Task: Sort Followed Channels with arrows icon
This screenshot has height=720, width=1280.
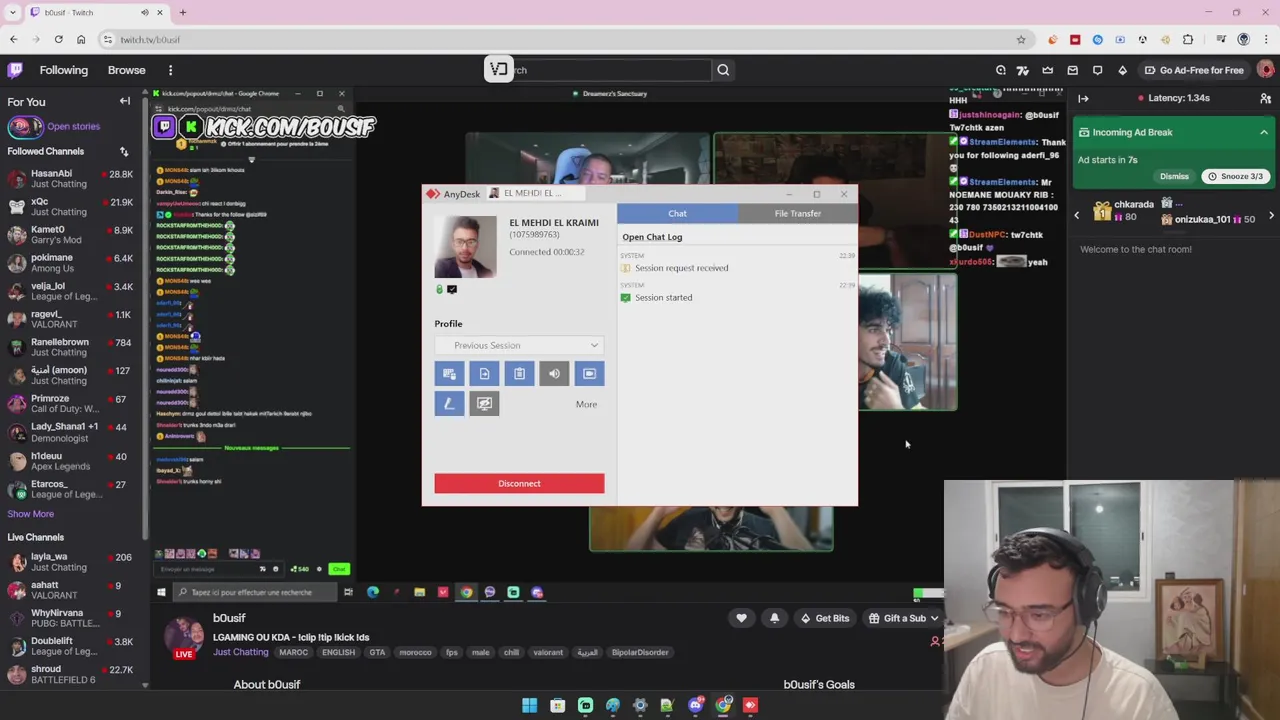Action: (124, 151)
